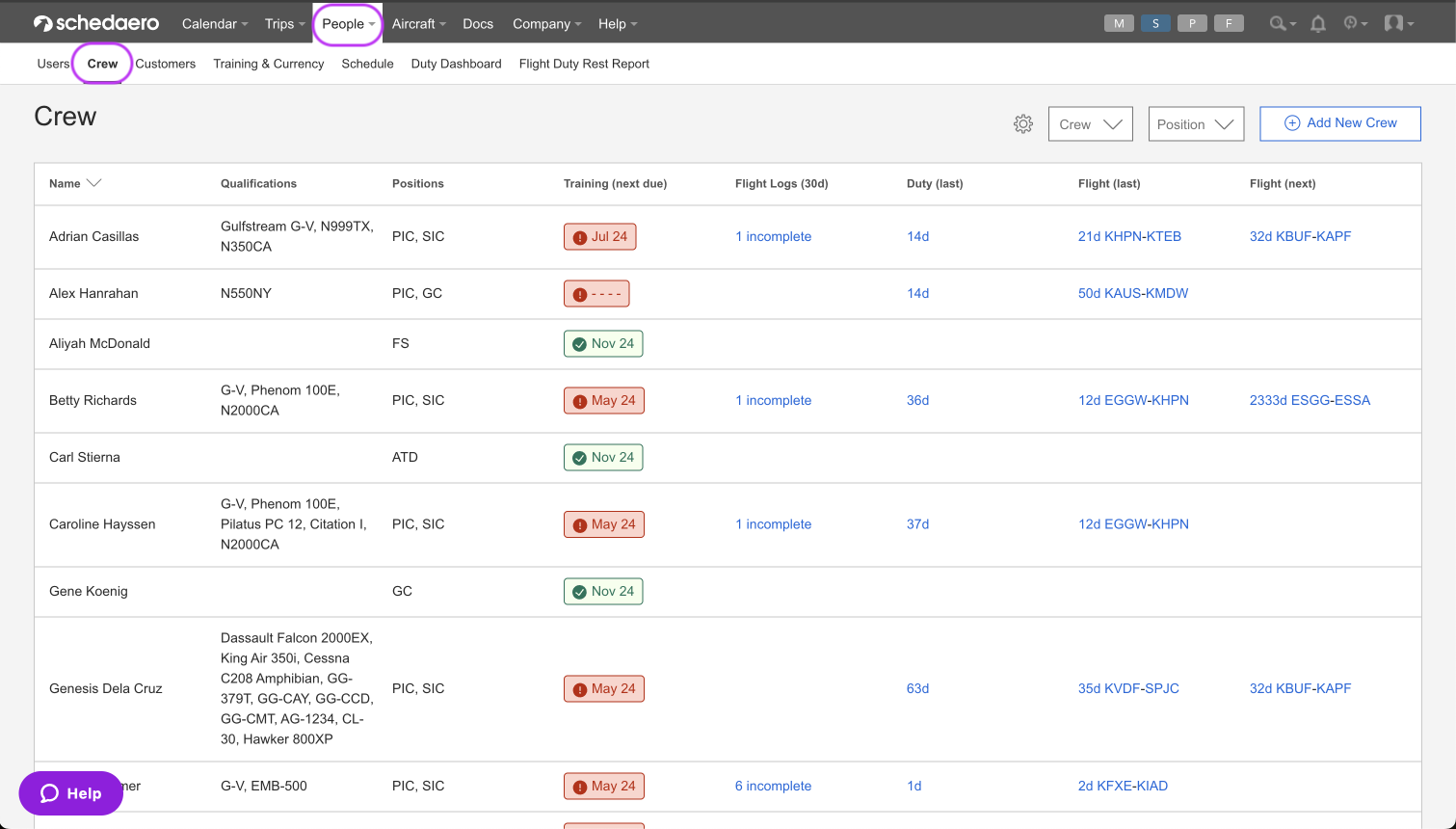Image resolution: width=1456 pixels, height=829 pixels.
Task: Open Betty Richards' 12d EGGW-KHPN flight
Action: pos(1133,400)
